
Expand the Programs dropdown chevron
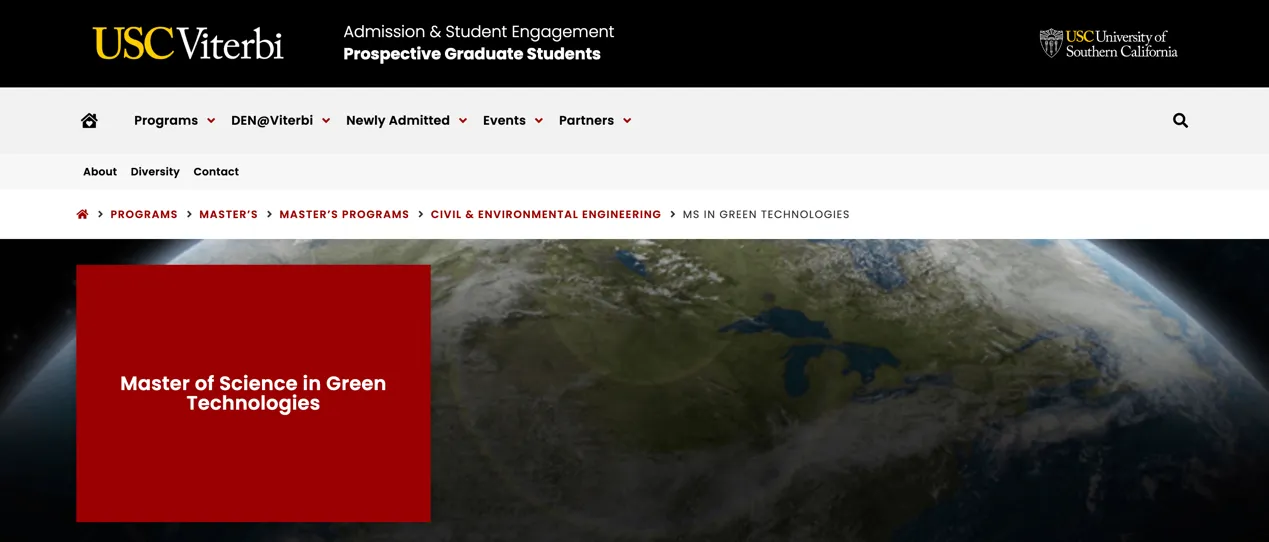(211, 121)
